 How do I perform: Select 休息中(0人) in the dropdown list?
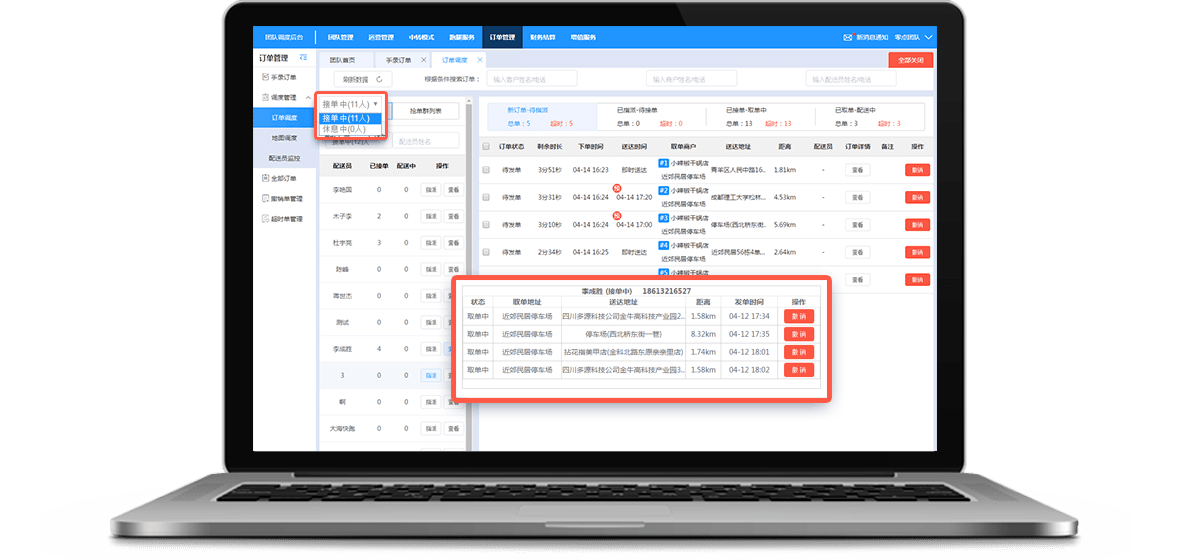[x=344, y=129]
